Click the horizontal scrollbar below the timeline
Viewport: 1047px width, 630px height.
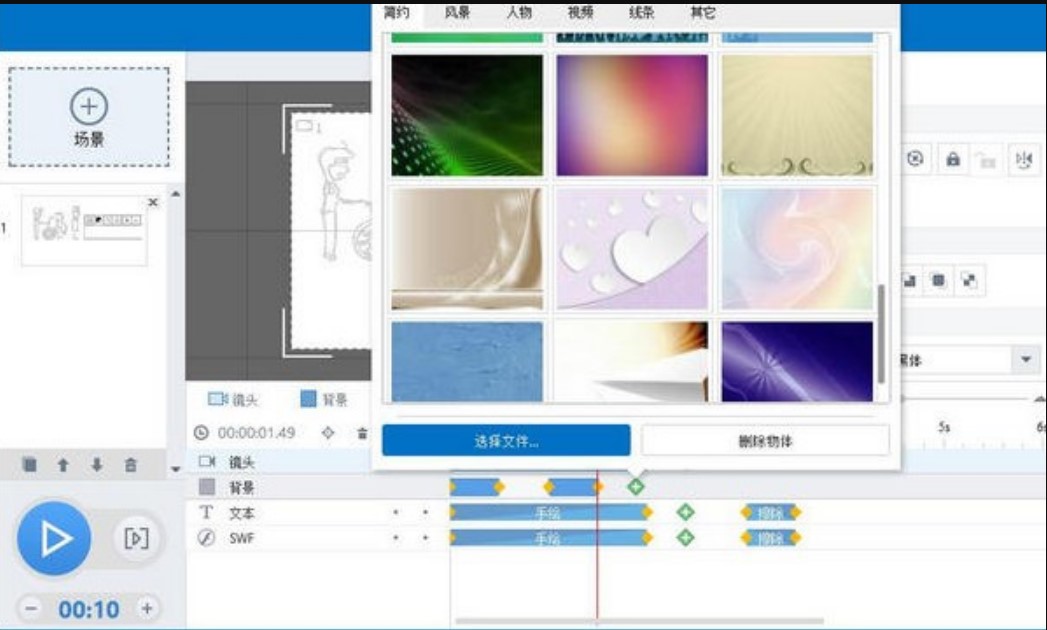639,621
